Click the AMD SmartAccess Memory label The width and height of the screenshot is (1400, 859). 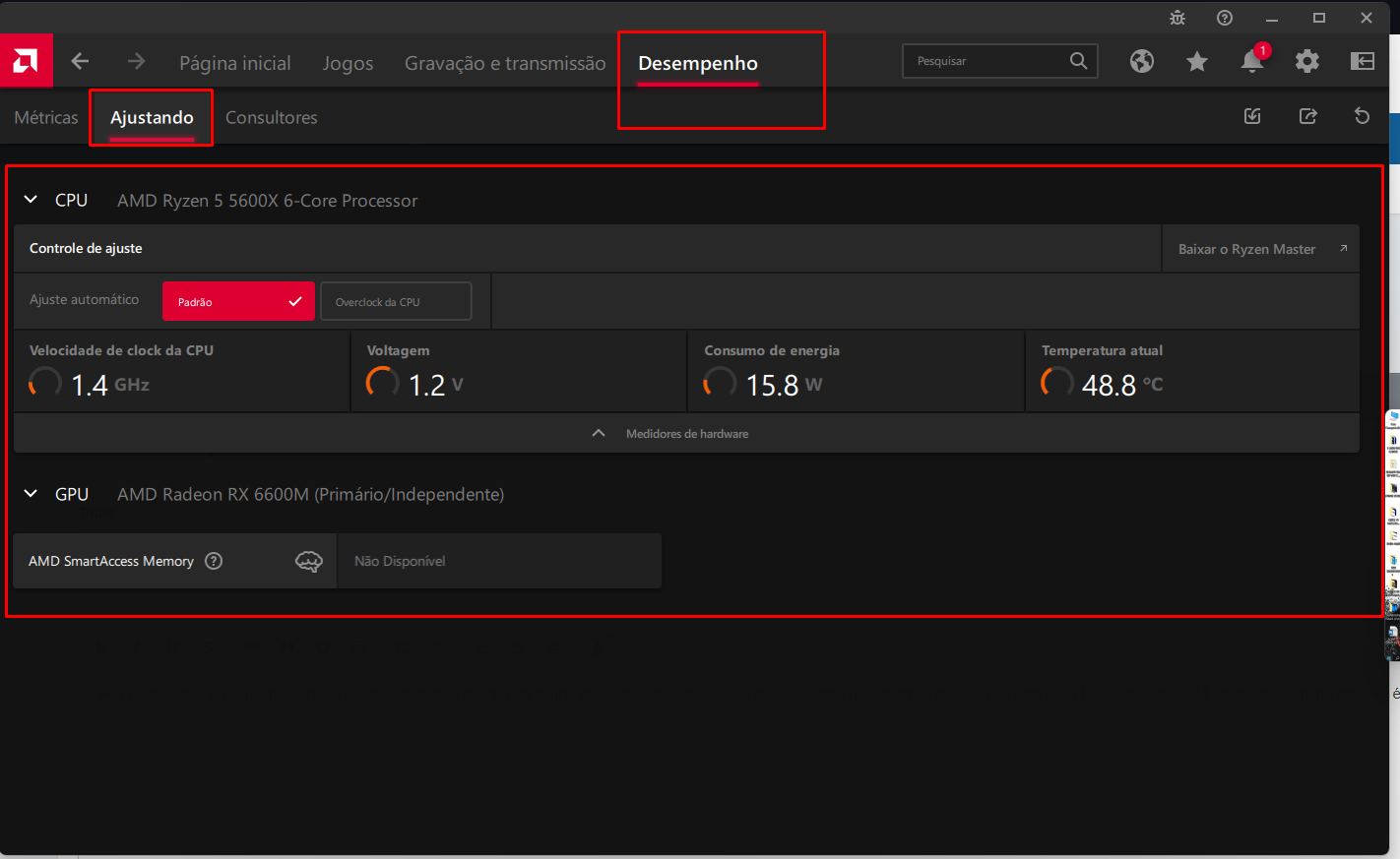[x=111, y=561]
